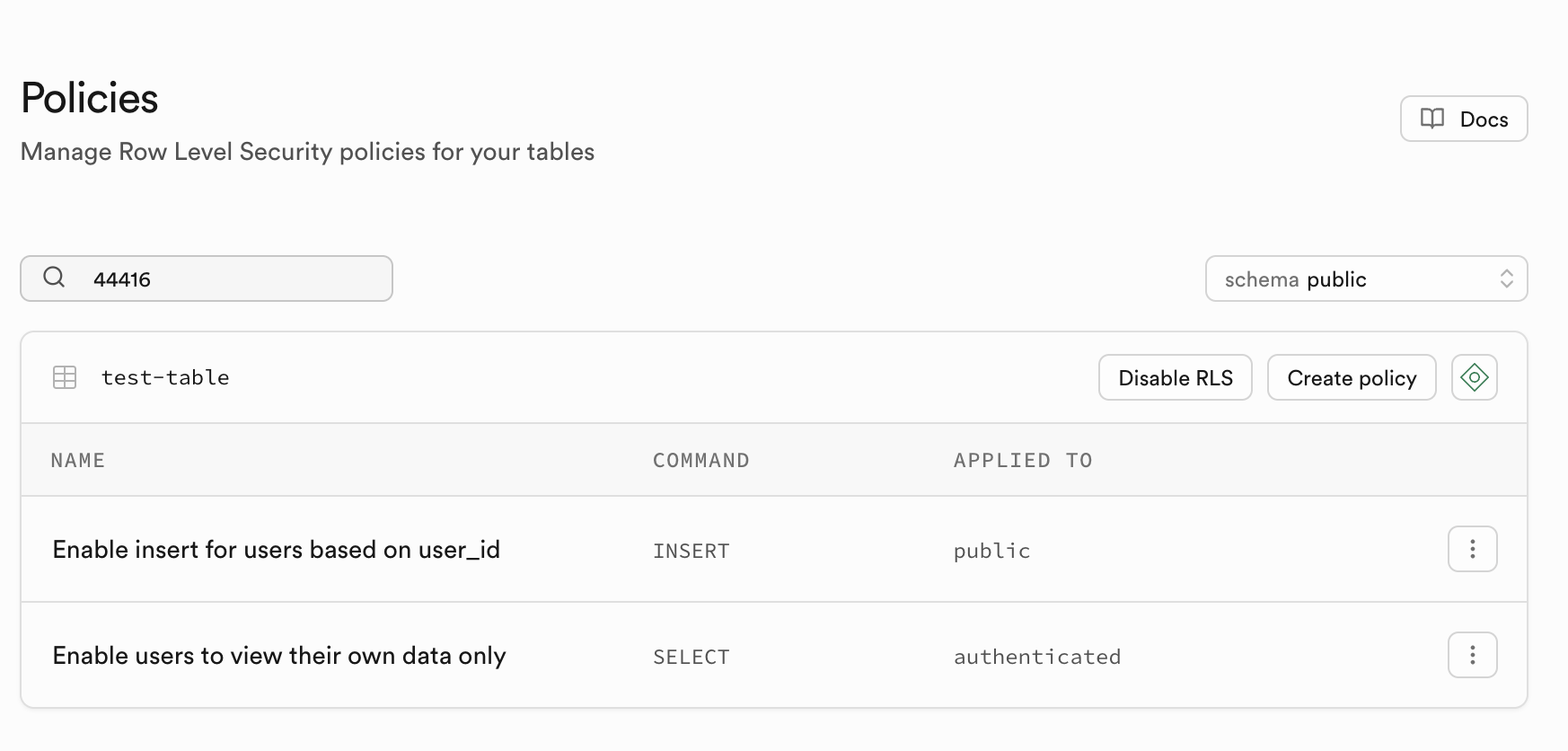
Task: Open the schema public dropdown
Action: click(1365, 279)
